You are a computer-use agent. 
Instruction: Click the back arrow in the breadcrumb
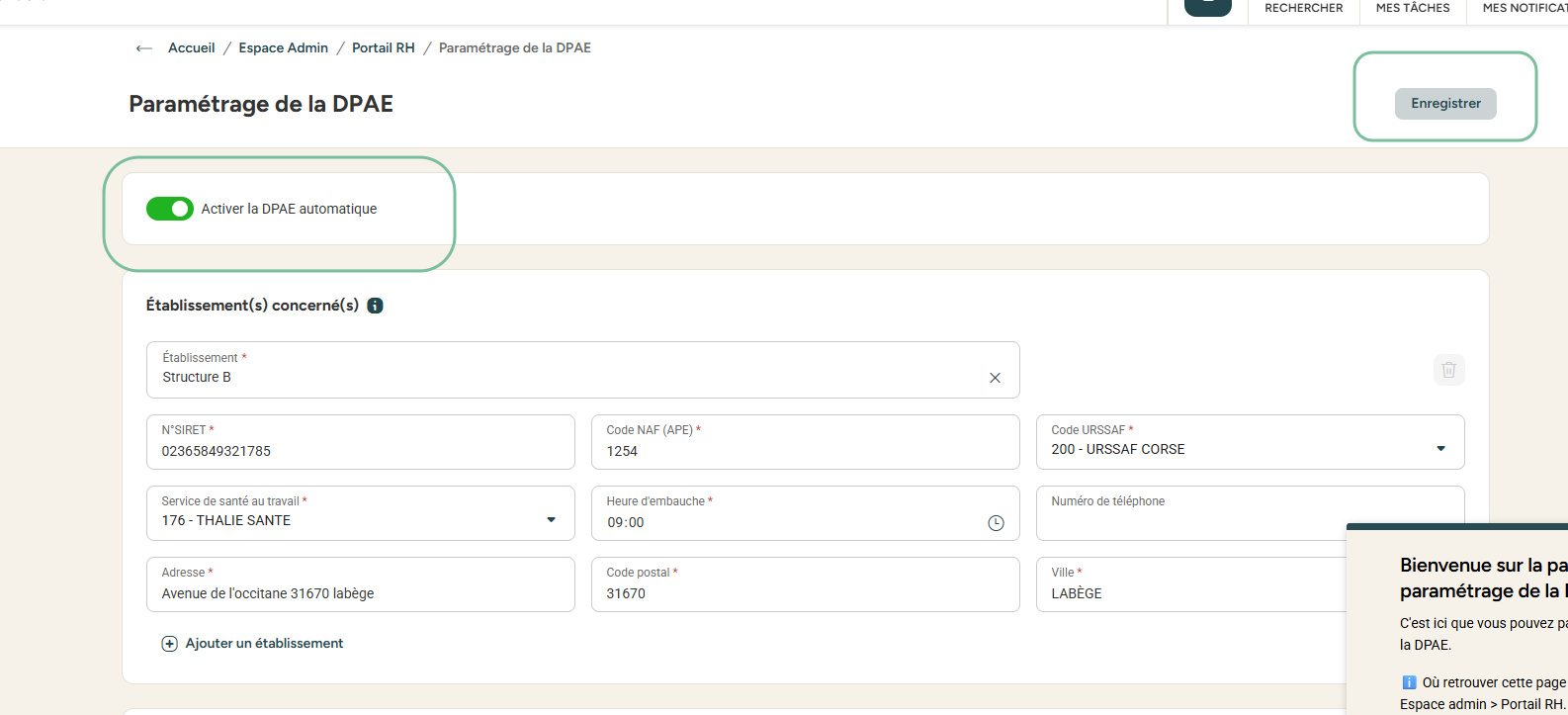144,48
